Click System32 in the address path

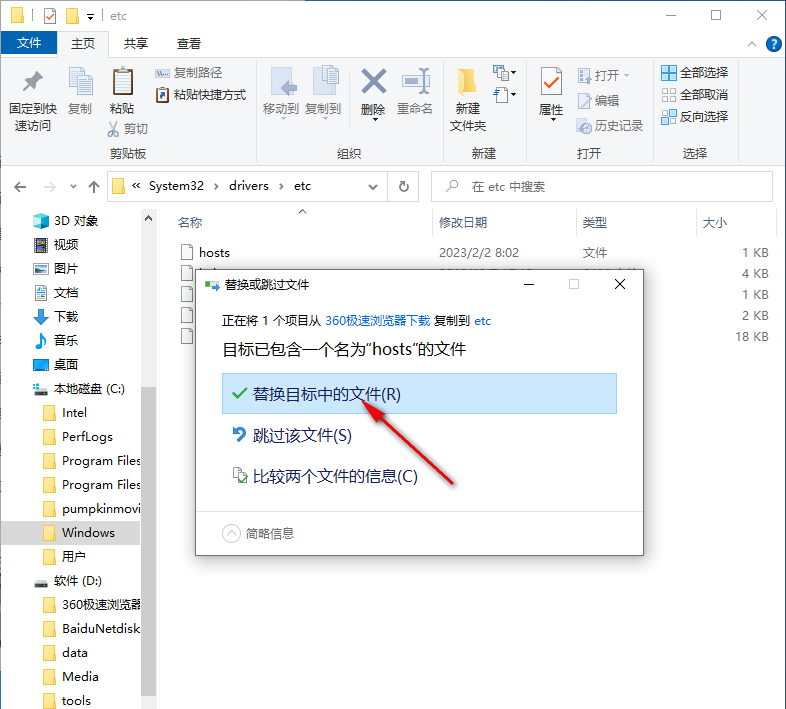click(176, 186)
